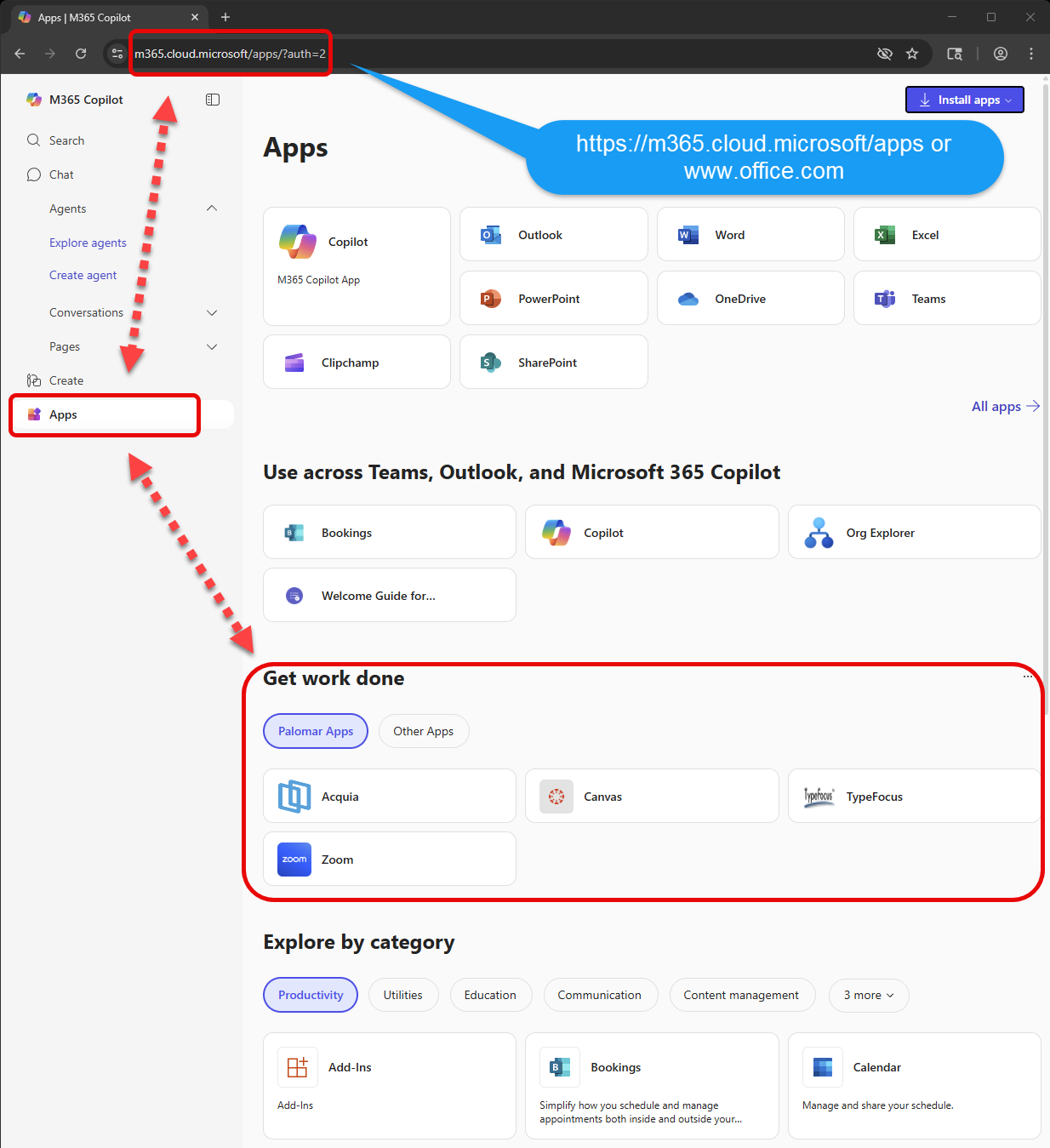The image size is (1050, 1148).
Task: Switch to the Content management category
Action: click(x=741, y=995)
